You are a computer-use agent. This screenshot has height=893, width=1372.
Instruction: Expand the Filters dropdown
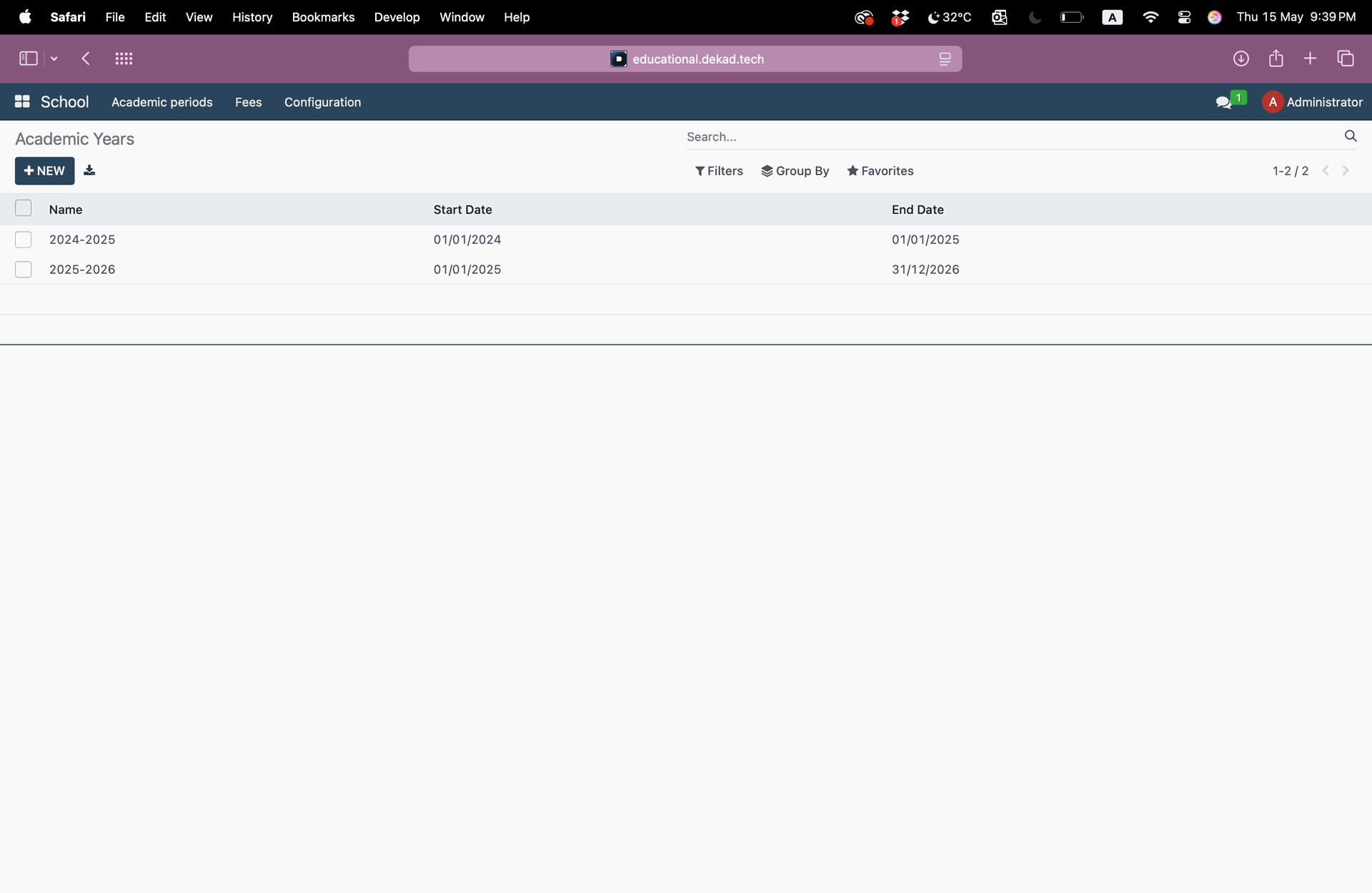(x=719, y=171)
